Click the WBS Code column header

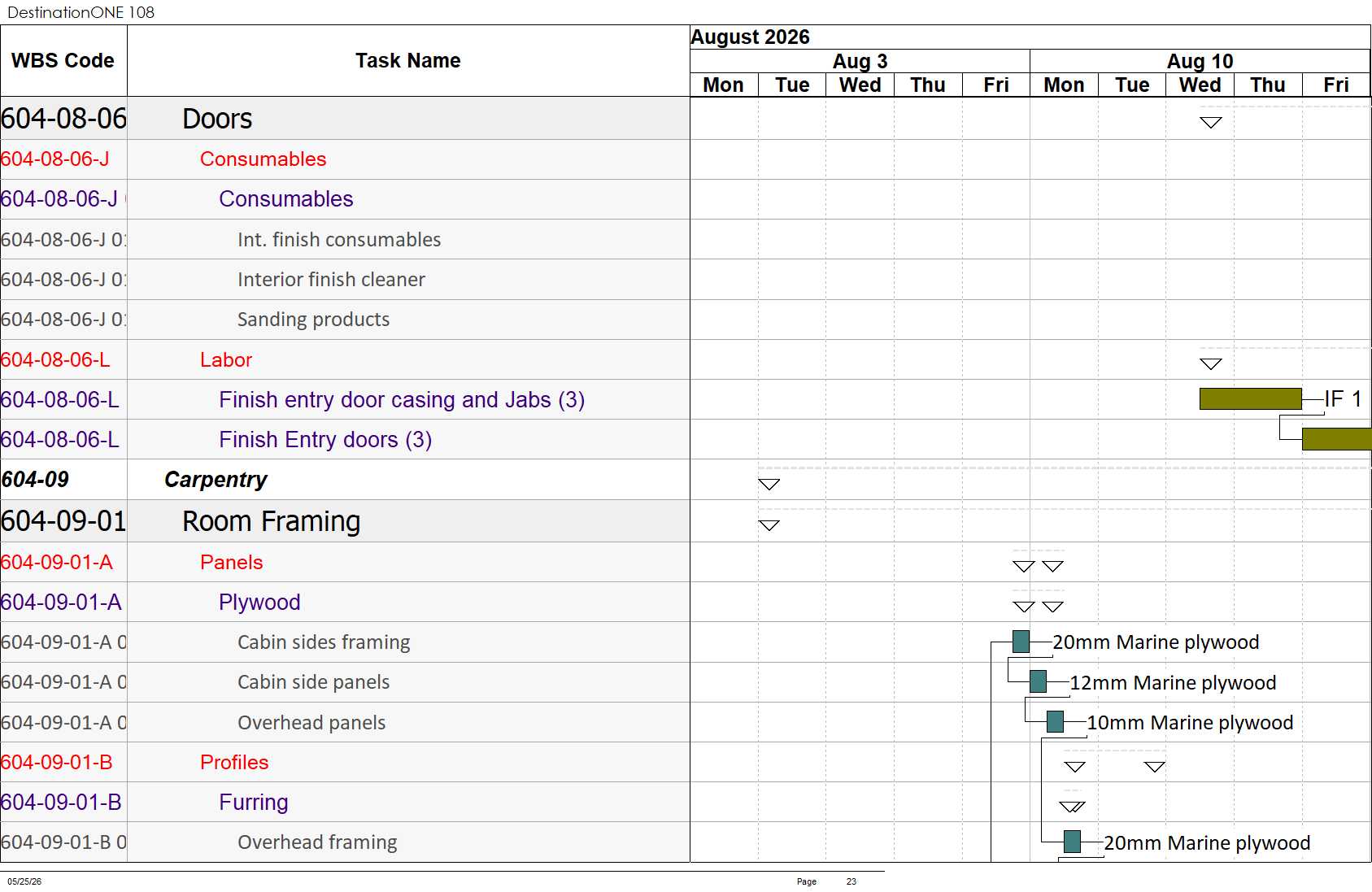[63, 61]
